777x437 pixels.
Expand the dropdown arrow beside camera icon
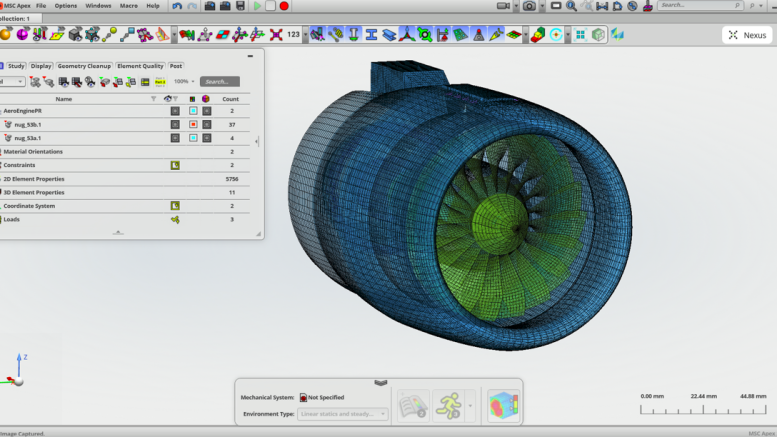(x=542, y=6)
